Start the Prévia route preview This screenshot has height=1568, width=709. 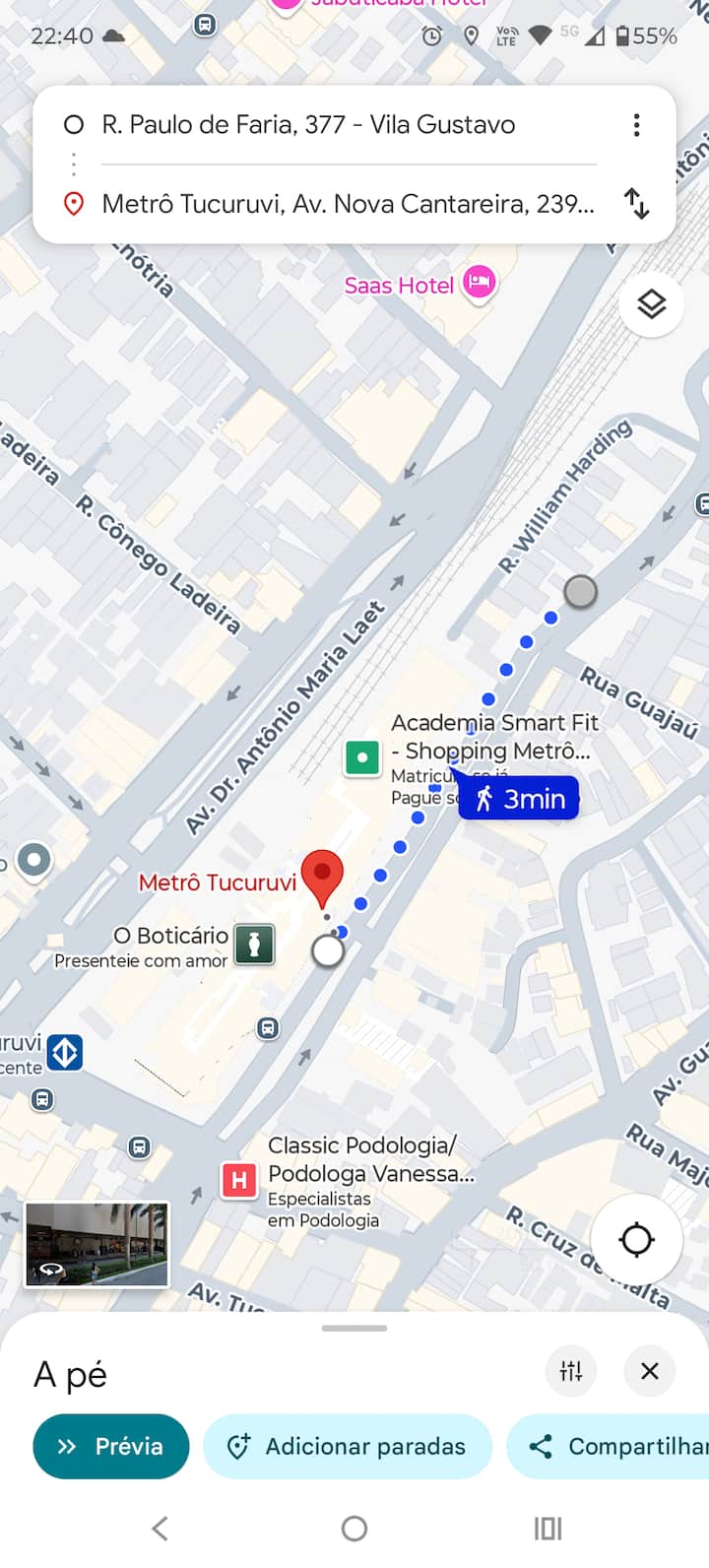(111, 1446)
